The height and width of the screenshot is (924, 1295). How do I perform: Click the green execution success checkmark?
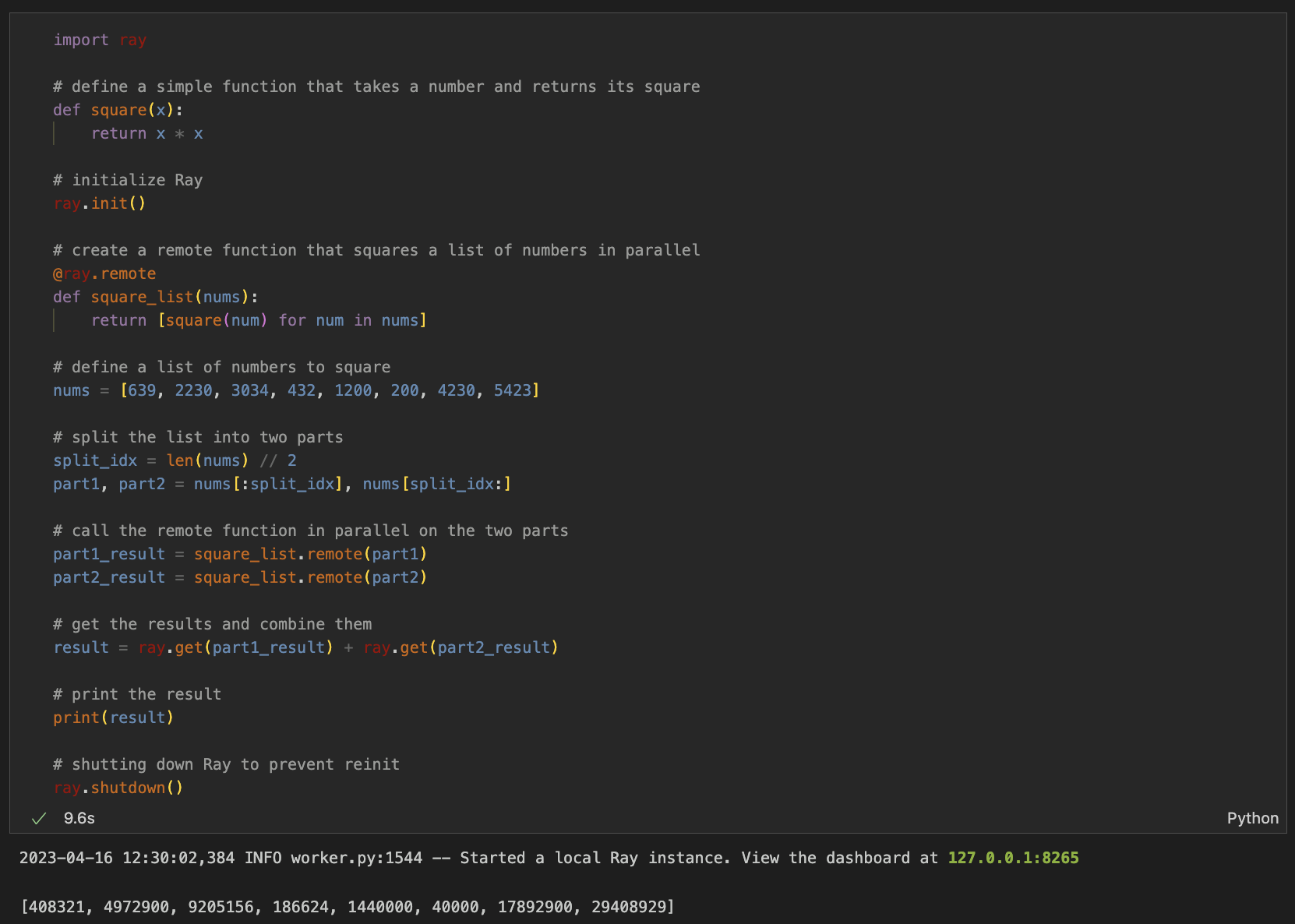(x=39, y=818)
